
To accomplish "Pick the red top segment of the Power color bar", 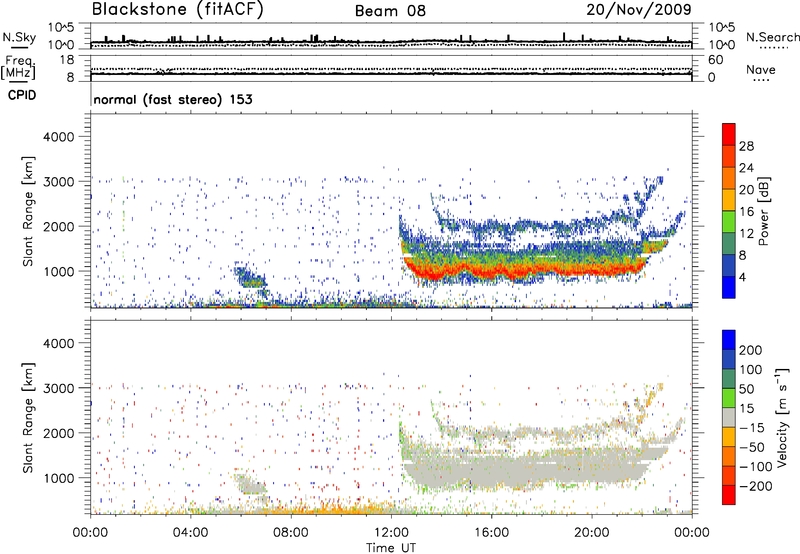I will (x=729, y=134).
